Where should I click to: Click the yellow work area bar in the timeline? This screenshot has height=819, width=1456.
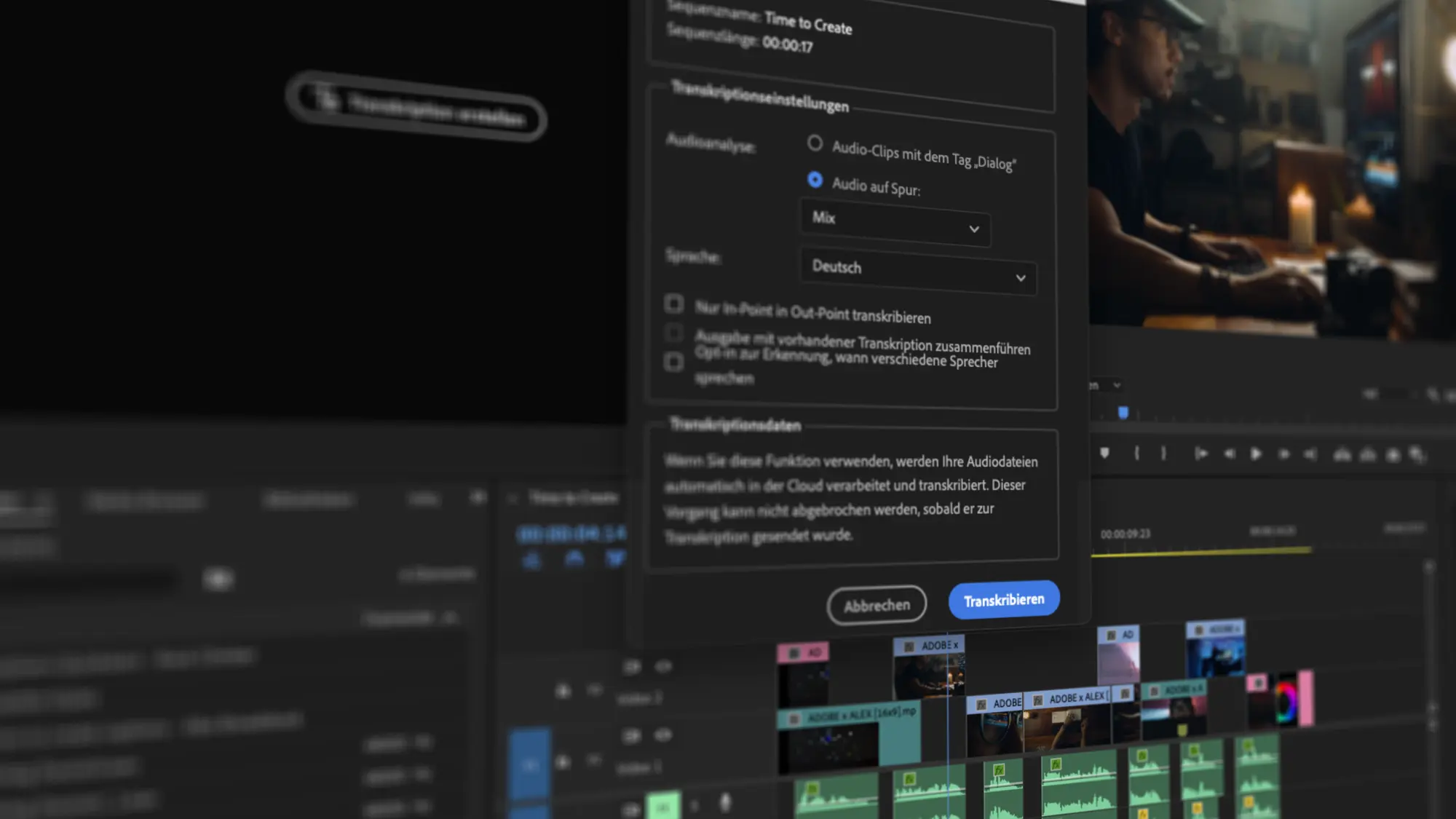1201,553
